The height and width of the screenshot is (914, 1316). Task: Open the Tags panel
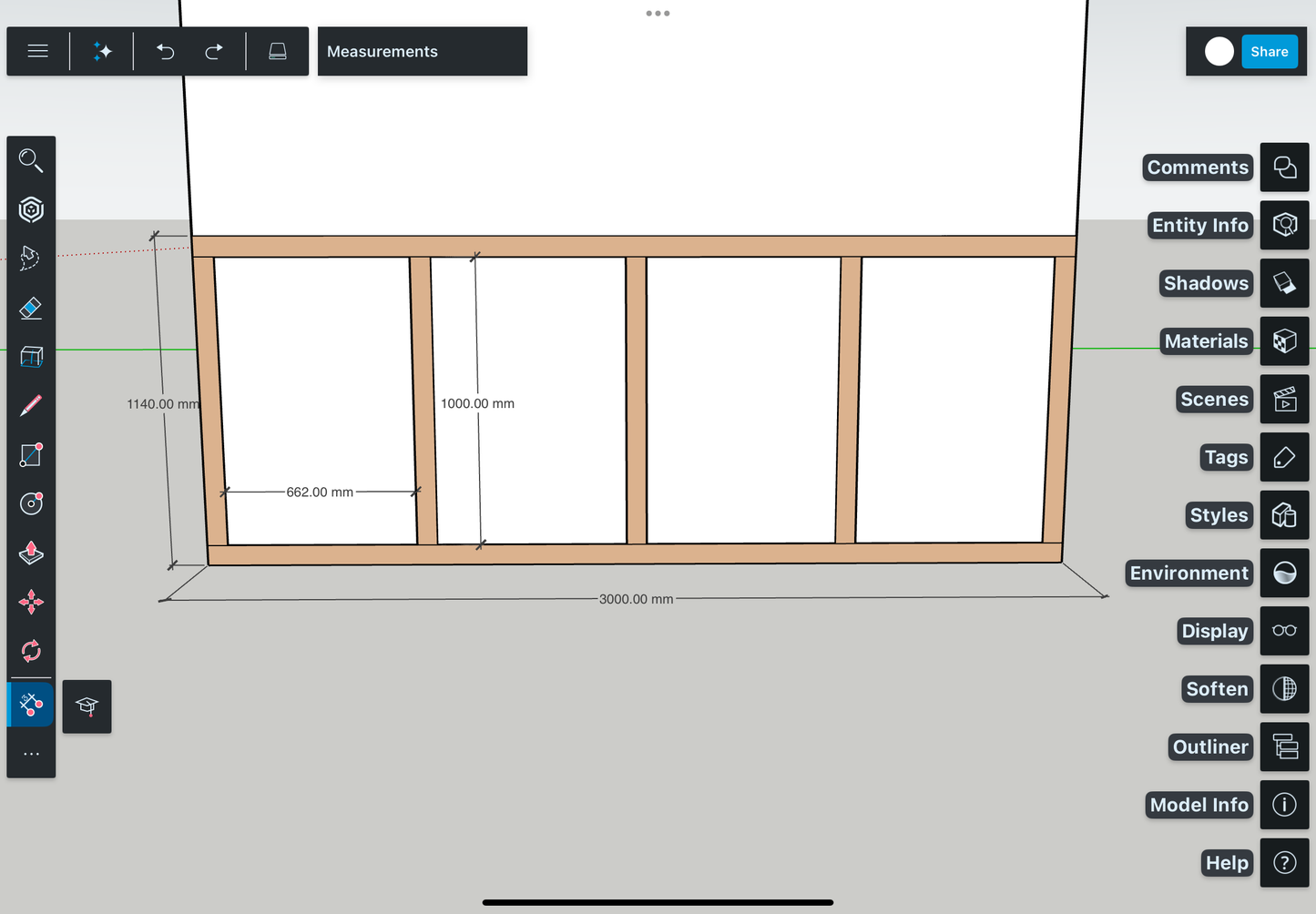tap(1284, 457)
